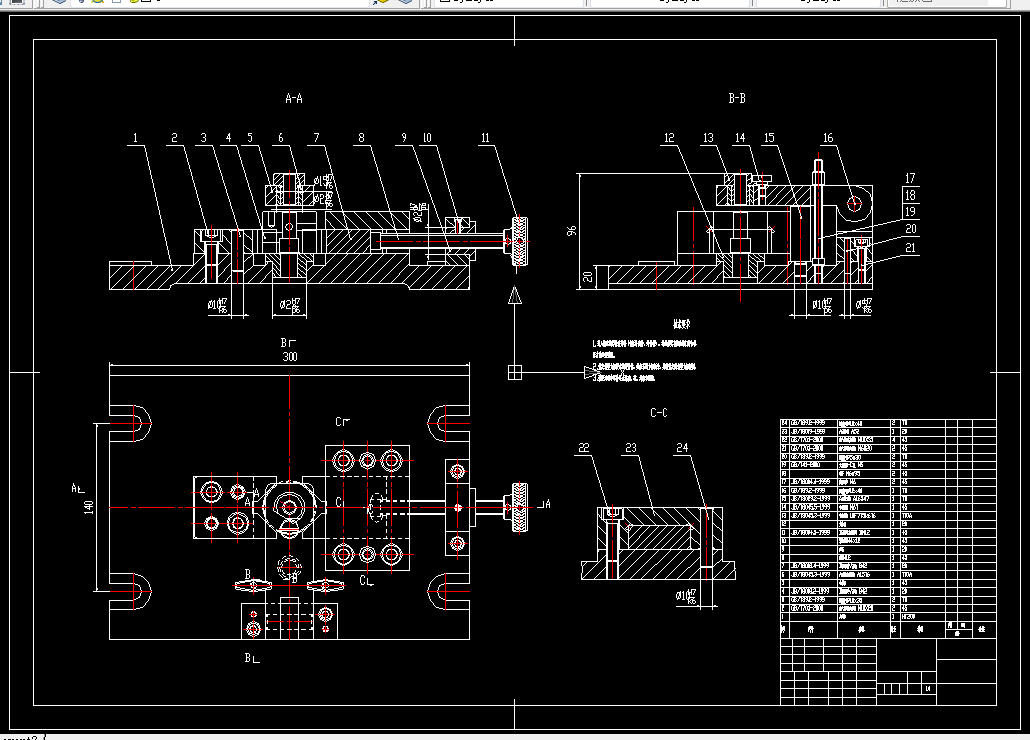Pick part balloon number 14
The width and height of the screenshot is (1030, 740).
pos(740,138)
